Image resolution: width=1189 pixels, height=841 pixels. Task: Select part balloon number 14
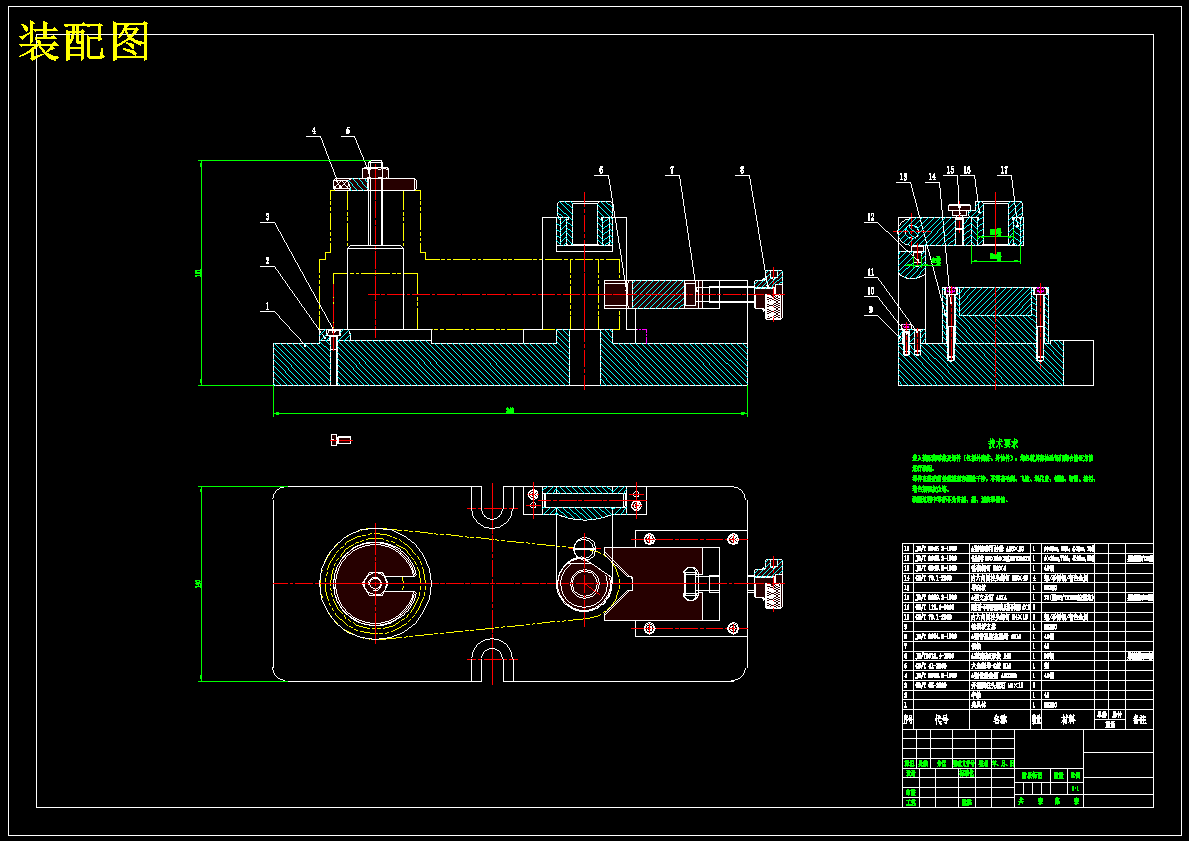coord(933,177)
